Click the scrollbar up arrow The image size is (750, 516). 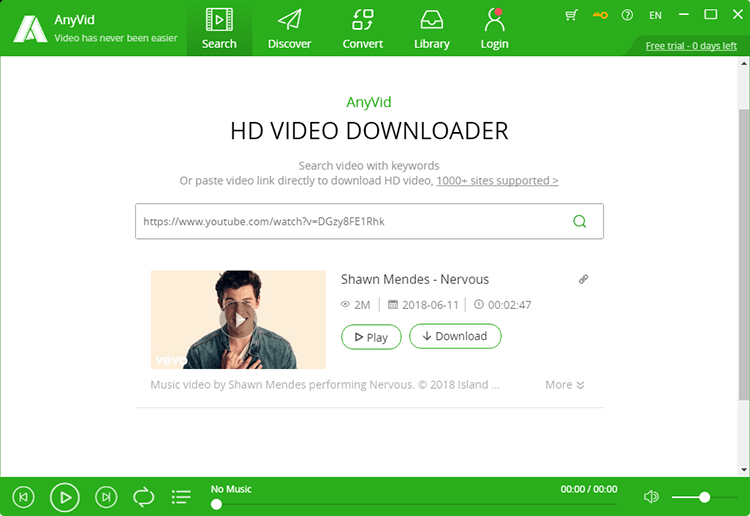(x=744, y=63)
